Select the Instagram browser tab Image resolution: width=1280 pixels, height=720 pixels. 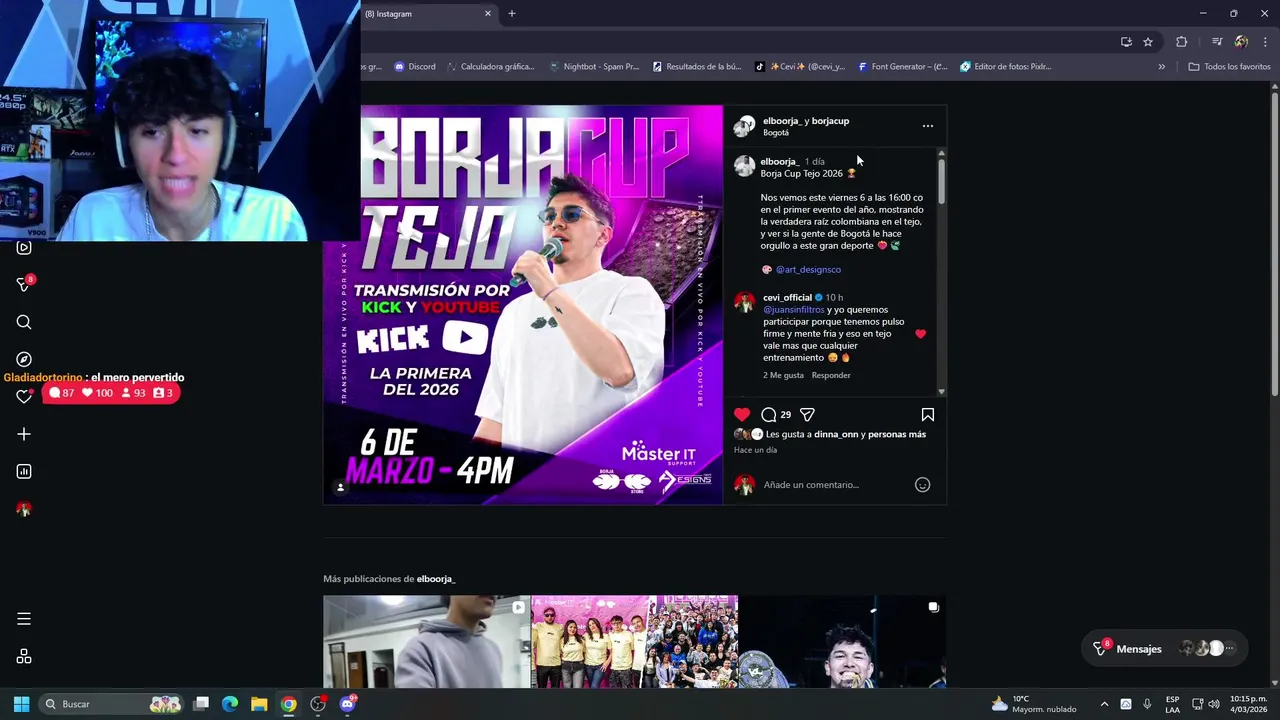[x=425, y=14]
